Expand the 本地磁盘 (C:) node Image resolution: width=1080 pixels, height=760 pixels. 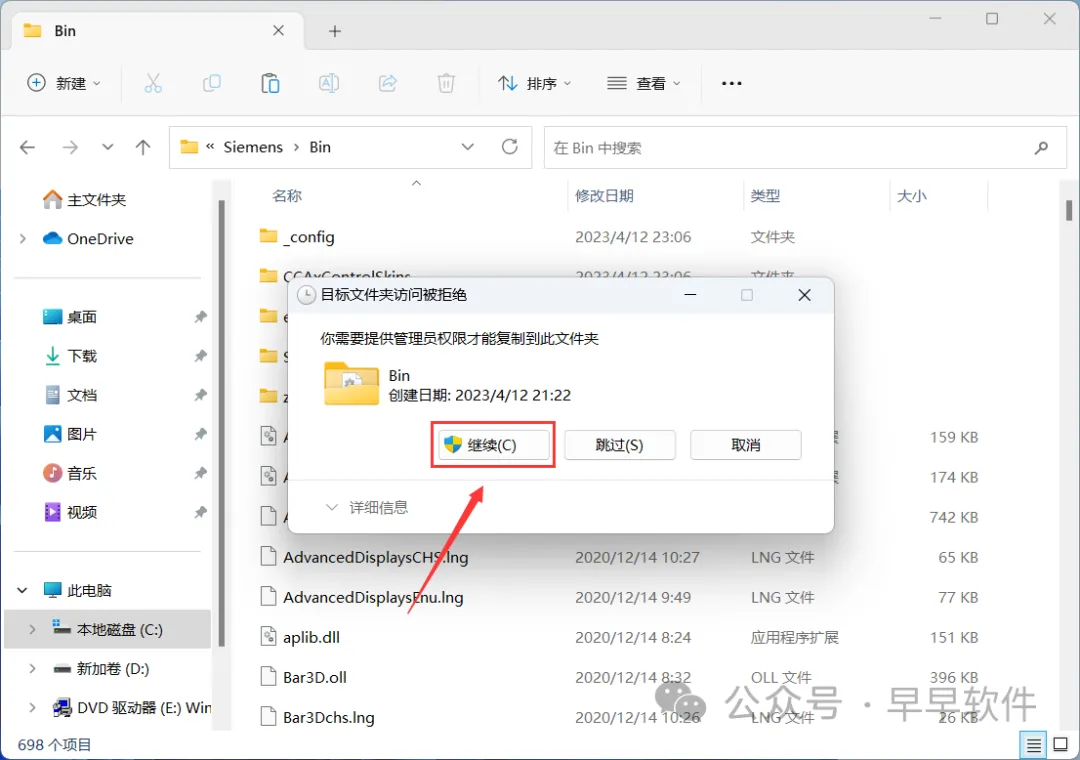[x=32, y=630]
